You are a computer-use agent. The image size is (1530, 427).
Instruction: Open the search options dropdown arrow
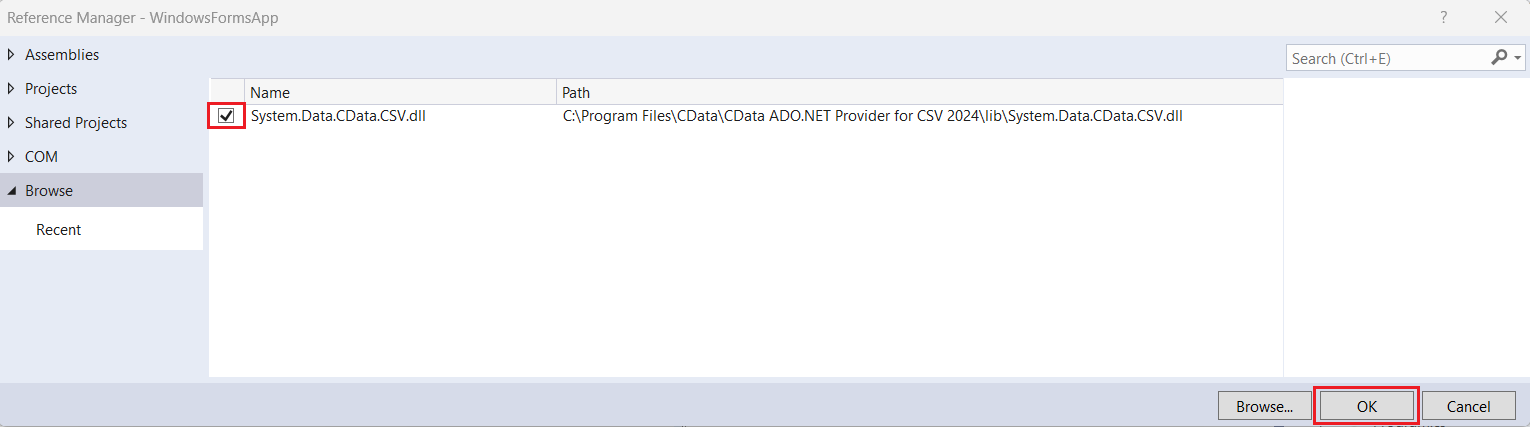coord(1518,58)
